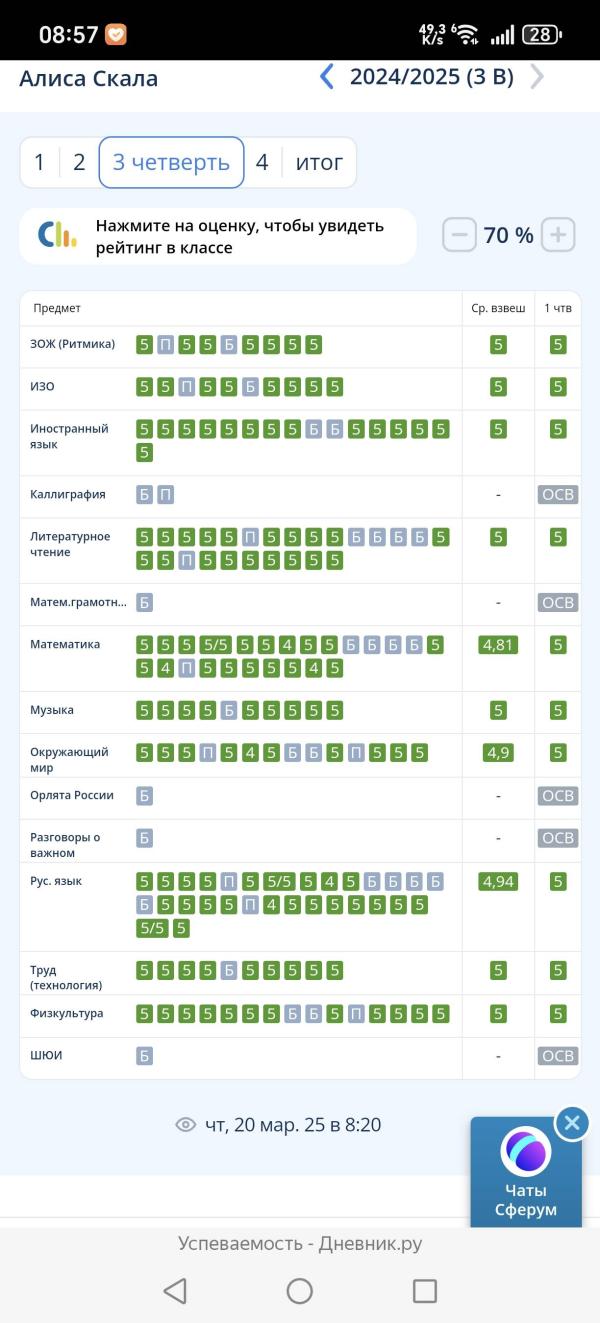Tap the 4,94 average for Рус. язык
Image resolution: width=600 pixels, height=1323 pixels.
[498, 882]
